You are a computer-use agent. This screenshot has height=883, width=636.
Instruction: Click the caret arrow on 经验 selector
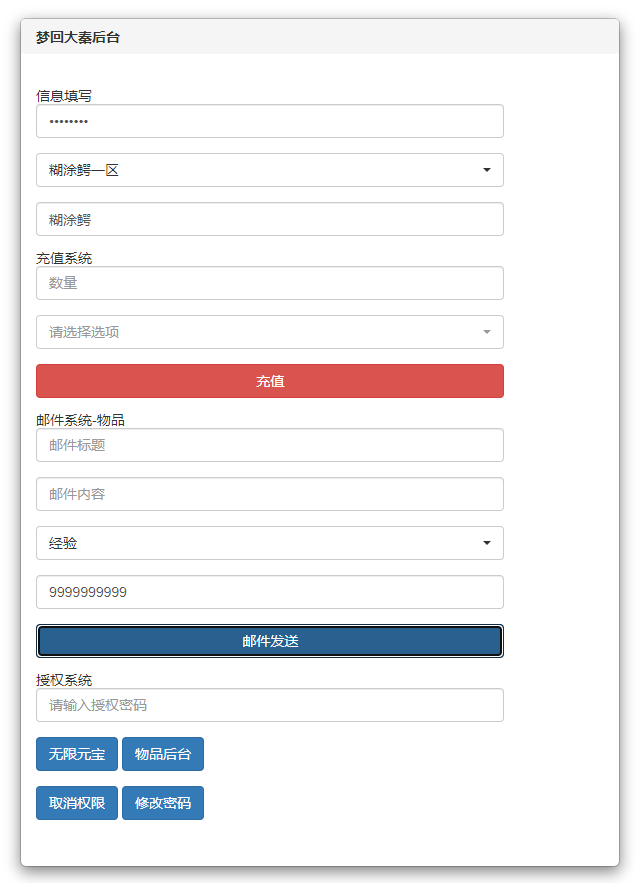click(487, 543)
